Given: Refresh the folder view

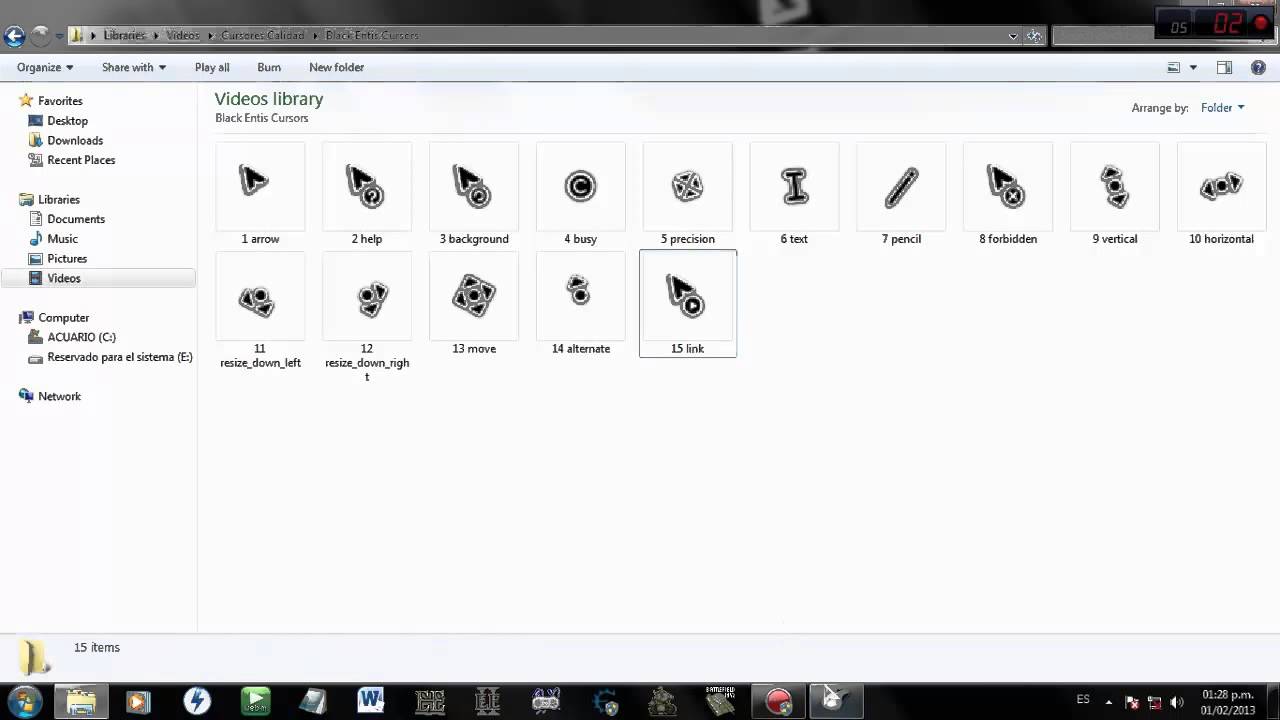Looking at the screenshot, I should (x=1034, y=36).
